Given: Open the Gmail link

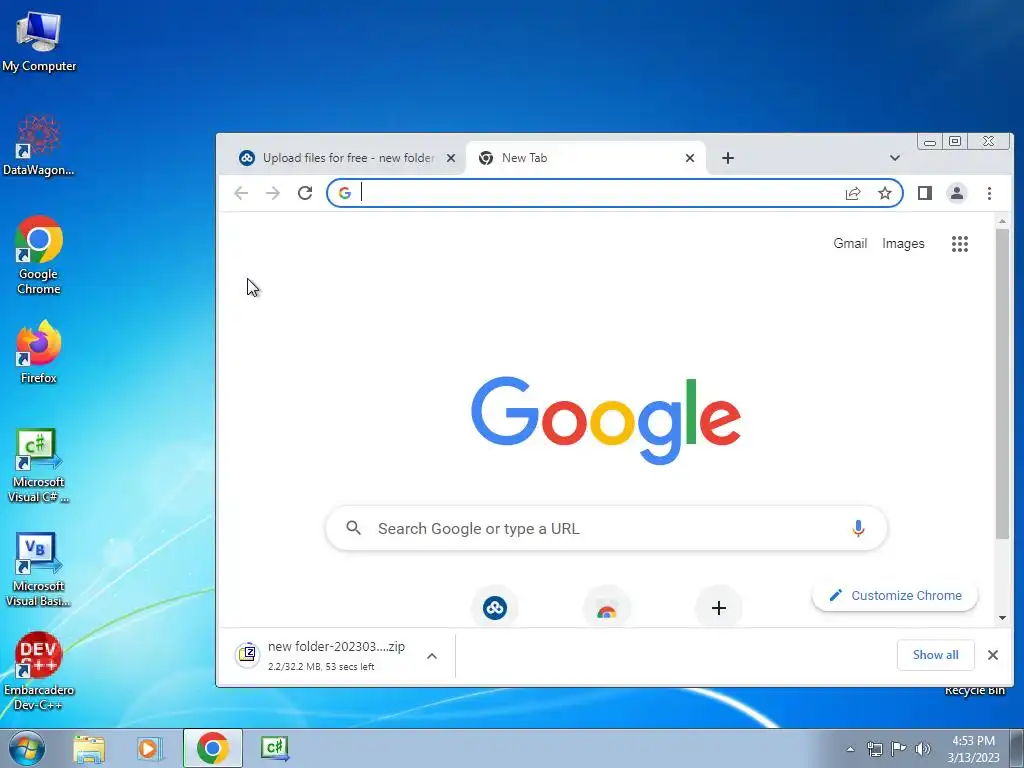Looking at the screenshot, I should (850, 244).
